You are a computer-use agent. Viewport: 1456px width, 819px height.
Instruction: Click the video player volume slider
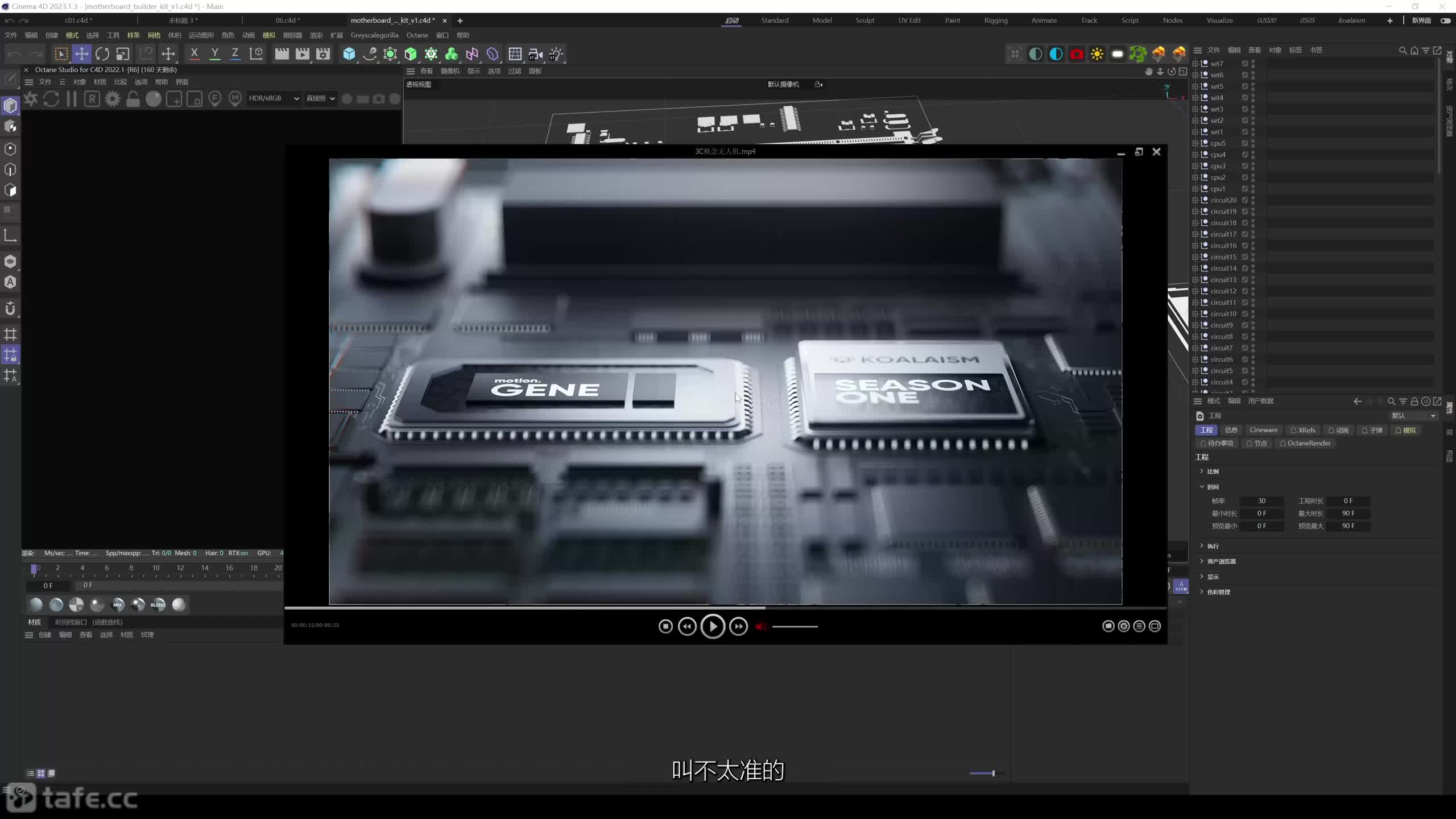[x=795, y=627]
